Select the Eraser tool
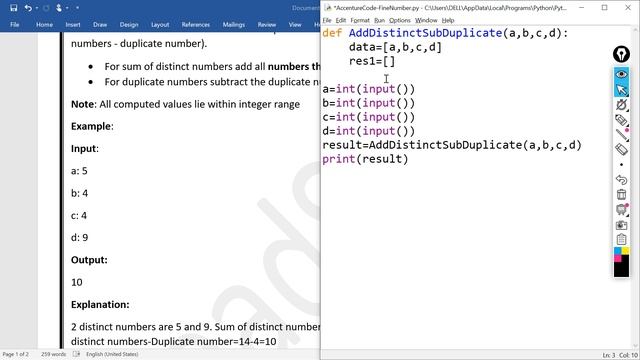The image size is (640, 360). (x=621, y=149)
